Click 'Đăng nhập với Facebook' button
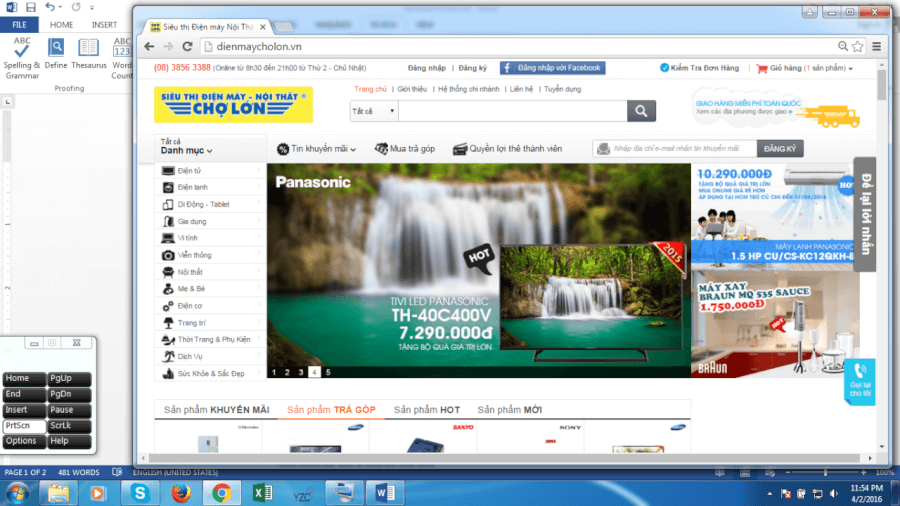This screenshot has width=900, height=506. tap(551, 68)
